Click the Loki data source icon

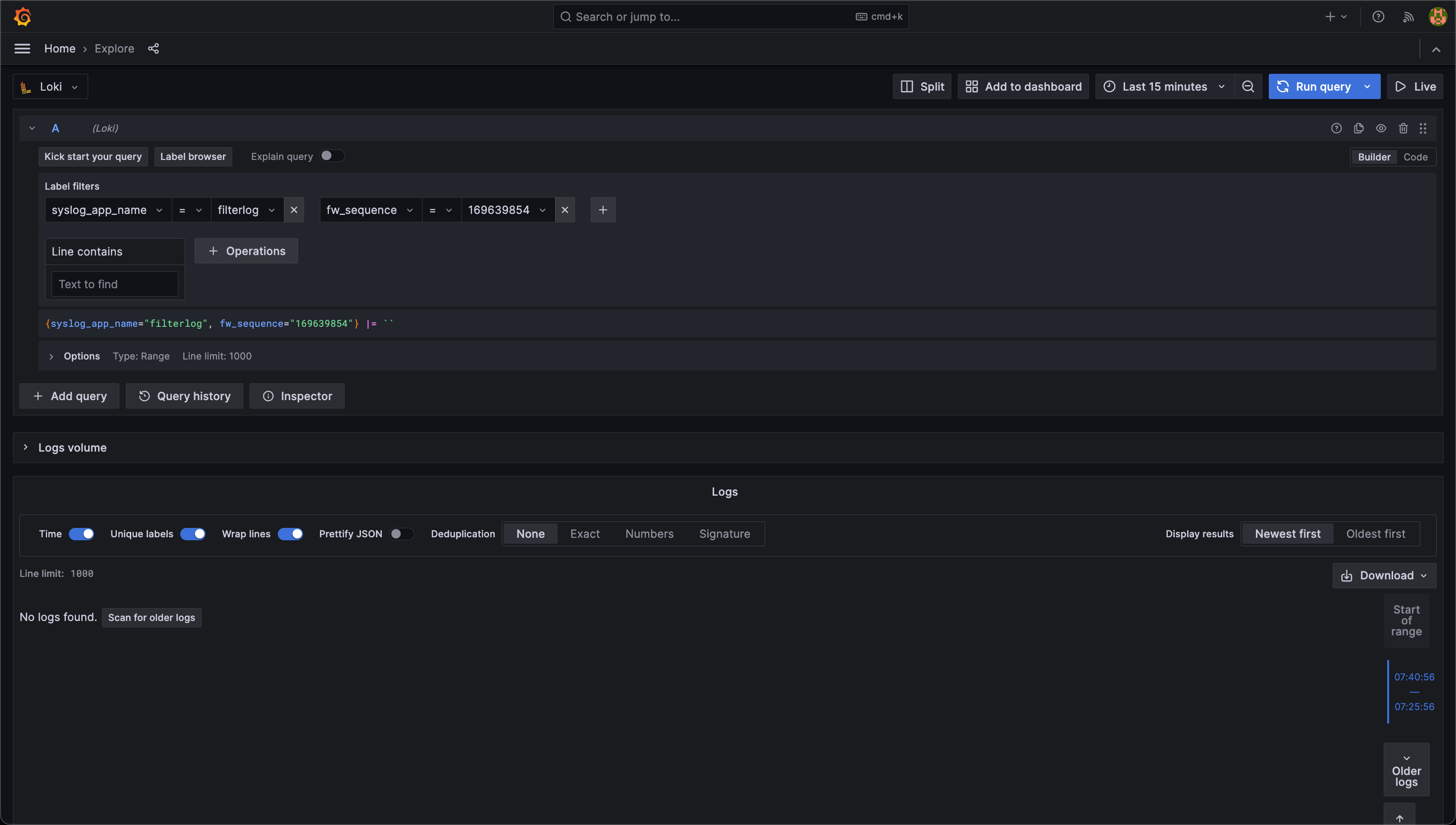(x=27, y=86)
